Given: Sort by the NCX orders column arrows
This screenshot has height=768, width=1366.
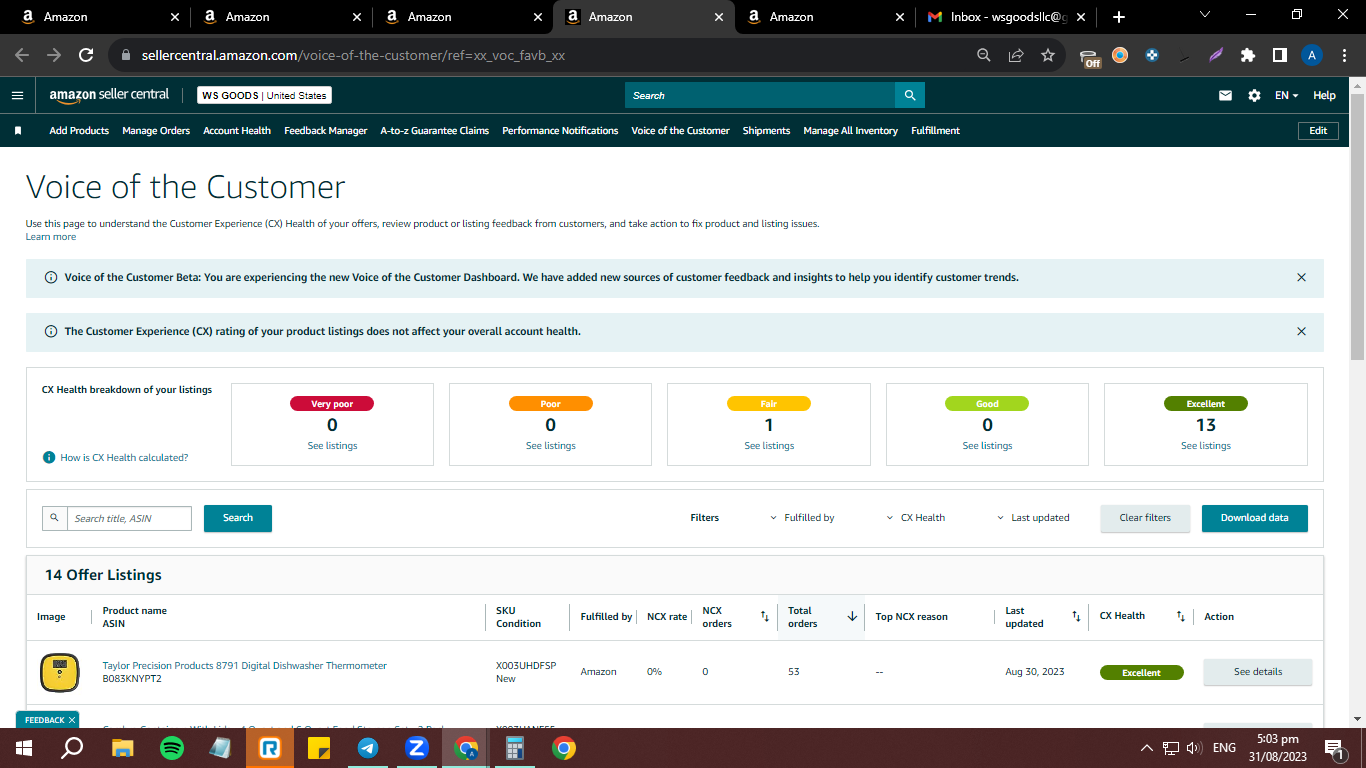Looking at the screenshot, I should tap(765, 617).
